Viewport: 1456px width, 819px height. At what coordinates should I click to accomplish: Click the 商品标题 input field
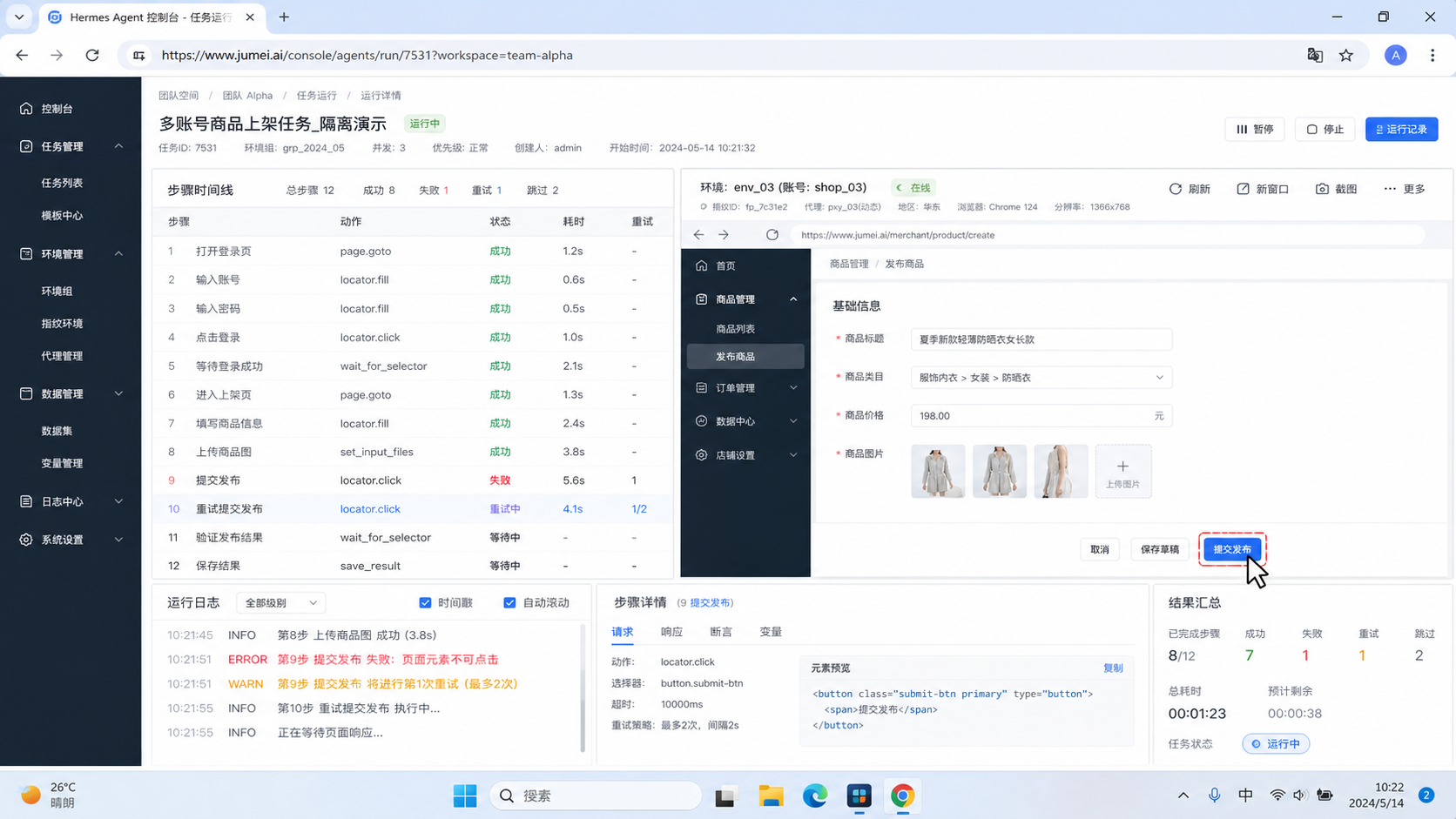[x=1041, y=339]
